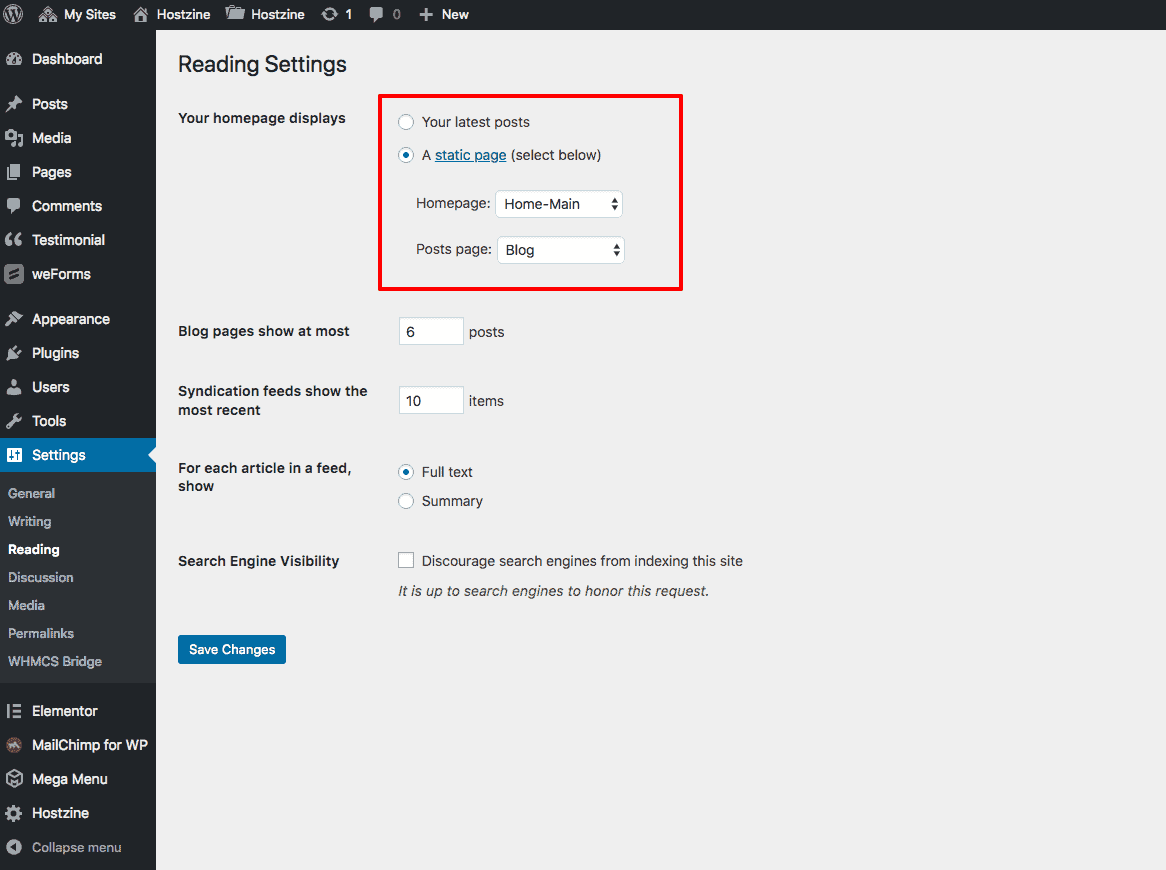Click the Save Changes button
This screenshot has height=870, width=1166.
point(232,649)
